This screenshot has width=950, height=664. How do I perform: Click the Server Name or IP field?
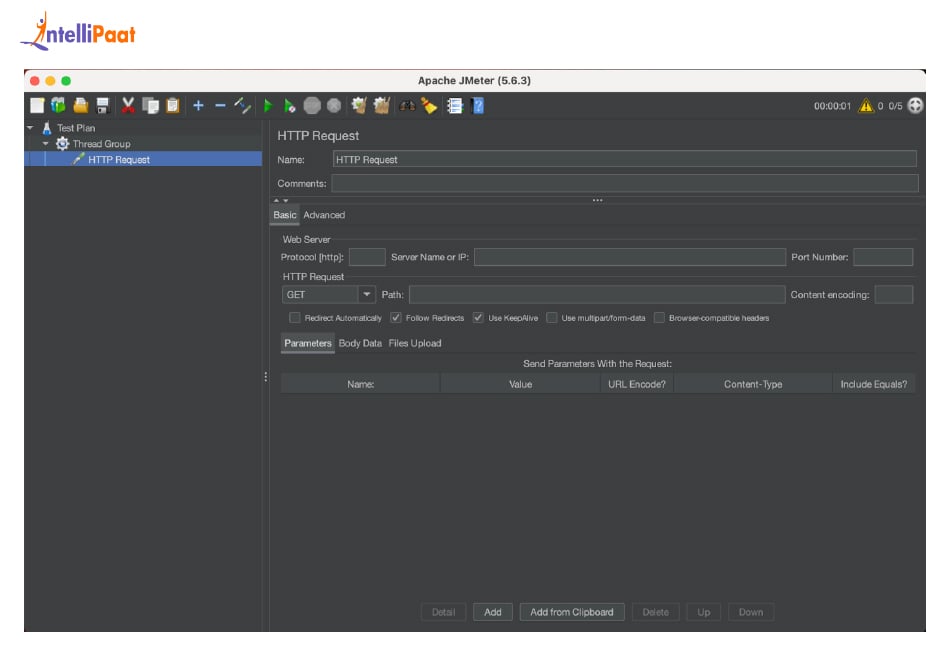tap(630, 257)
